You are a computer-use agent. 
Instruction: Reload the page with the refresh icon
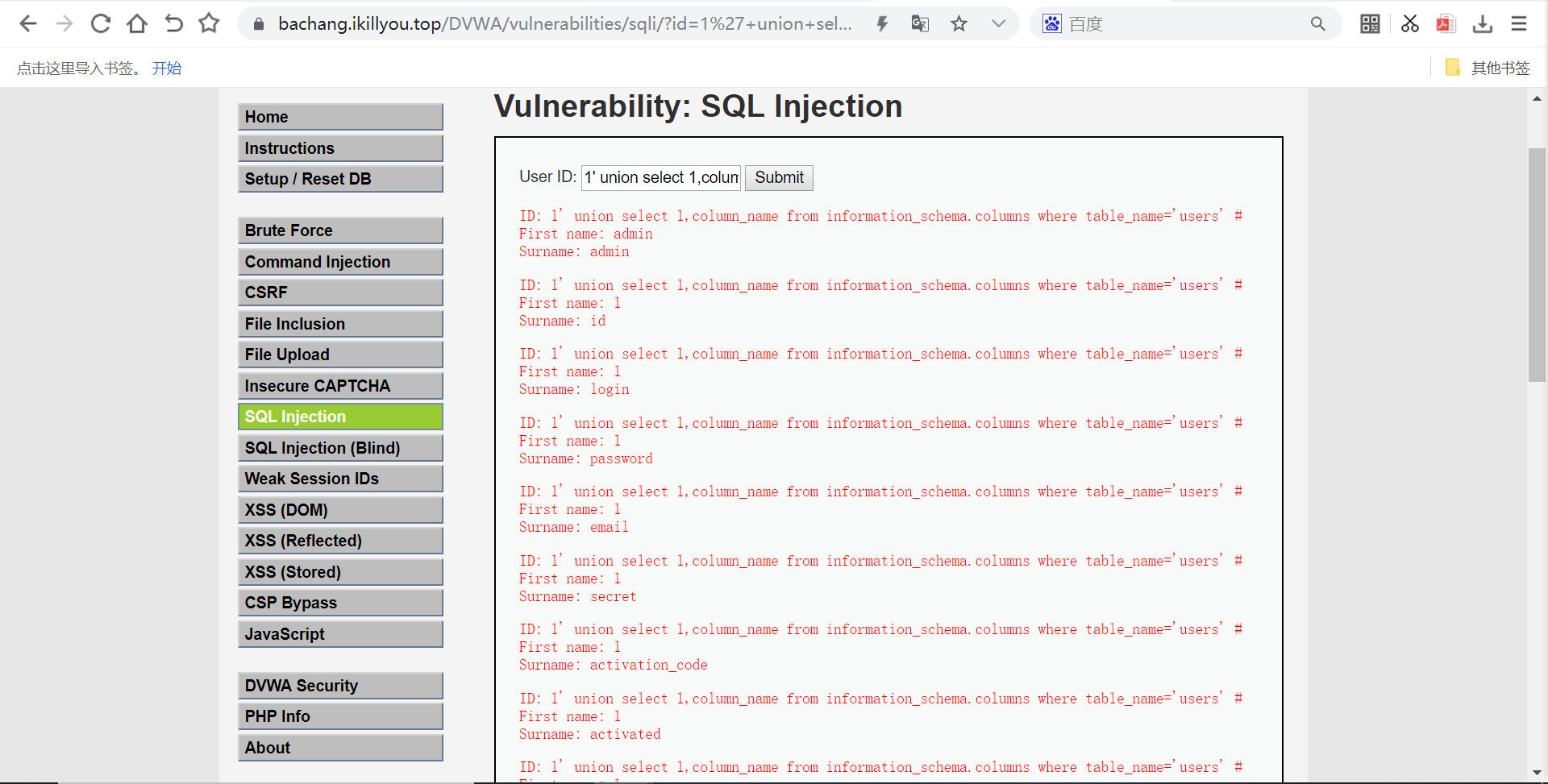pyautogui.click(x=101, y=23)
